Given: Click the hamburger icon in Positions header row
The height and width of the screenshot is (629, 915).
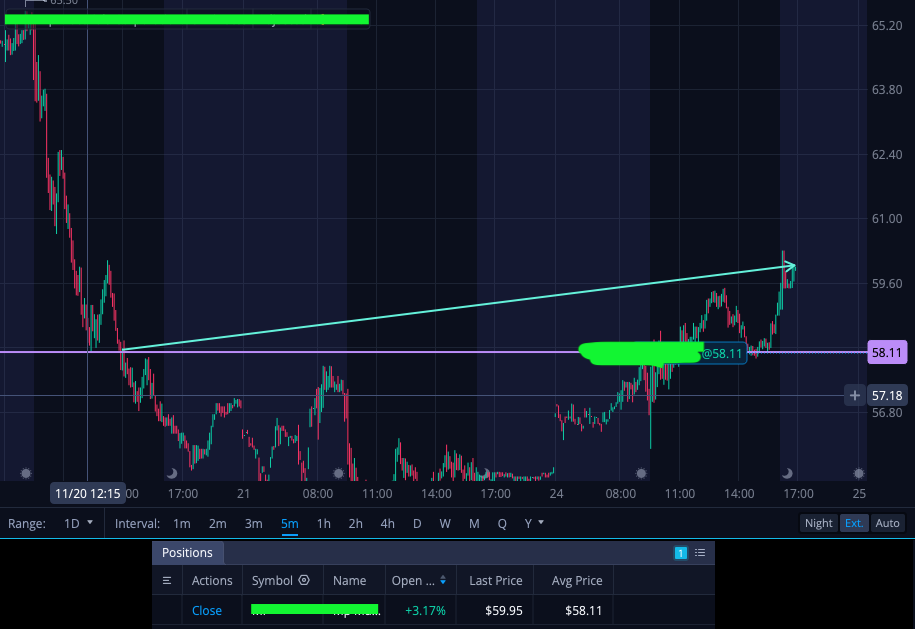Looking at the screenshot, I should pyautogui.click(x=167, y=581).
